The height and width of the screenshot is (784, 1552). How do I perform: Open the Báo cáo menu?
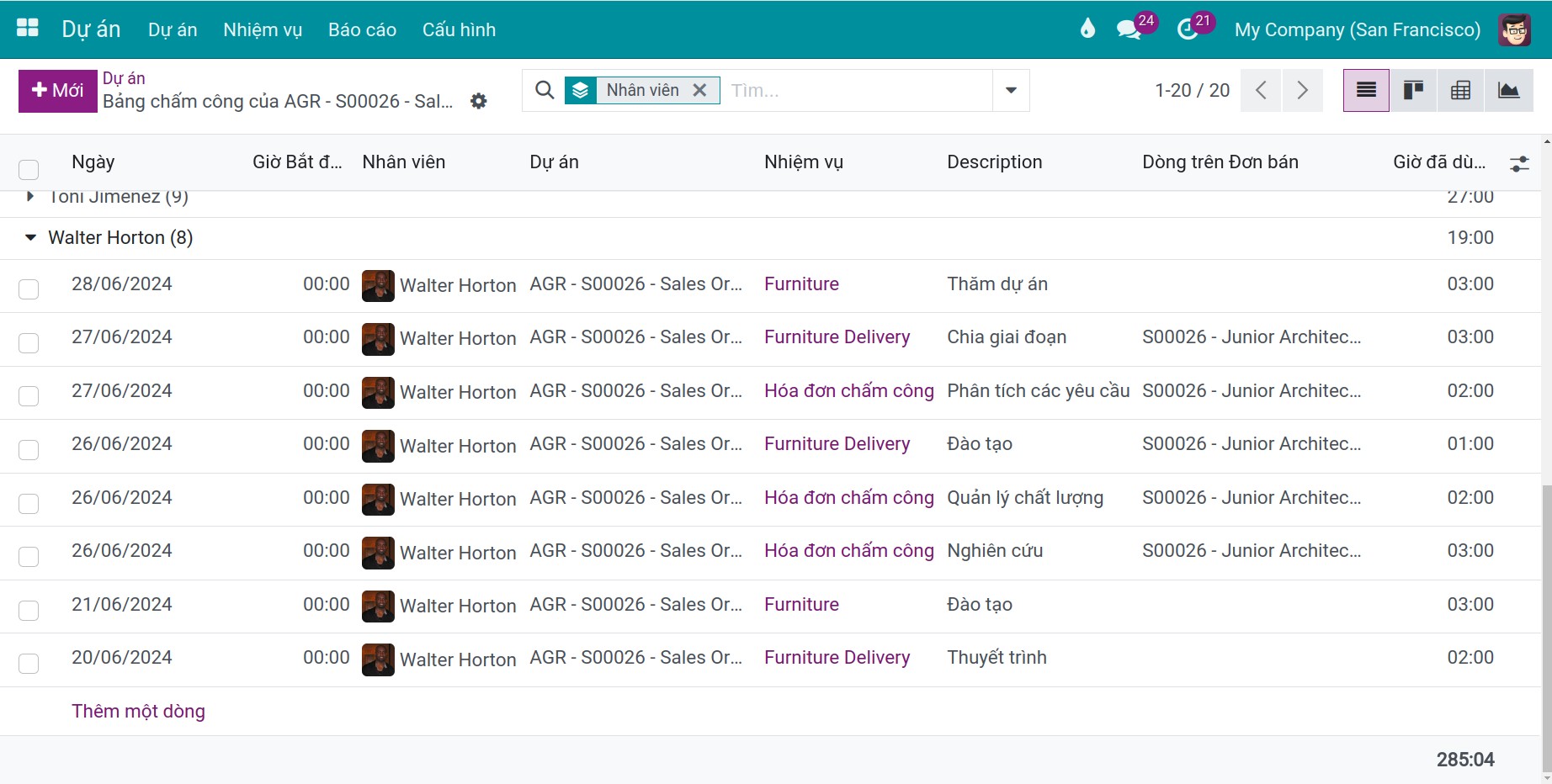tap(362, 29)
